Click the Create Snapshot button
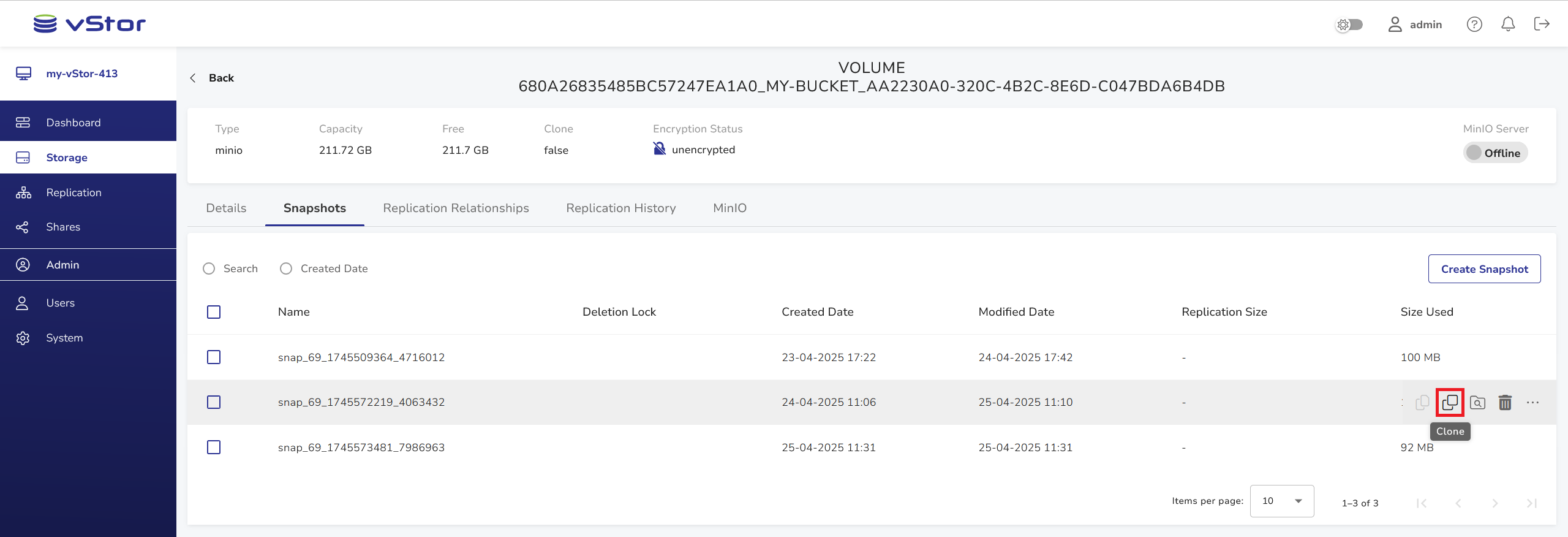1568x537 pixels. coord(1483,269)
